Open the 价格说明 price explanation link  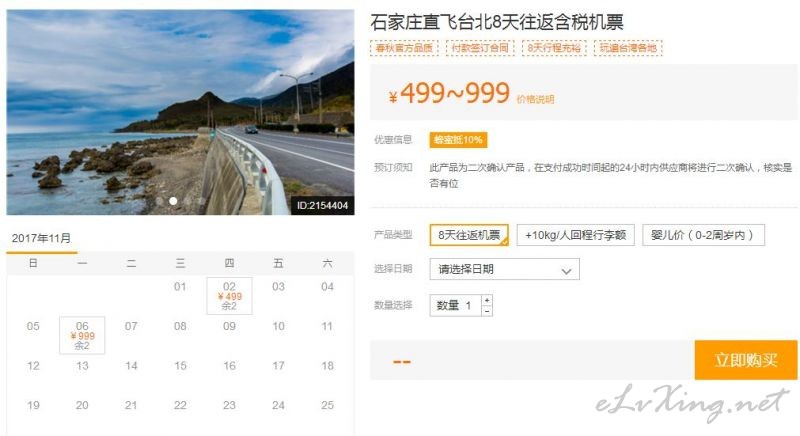(535, 99)
